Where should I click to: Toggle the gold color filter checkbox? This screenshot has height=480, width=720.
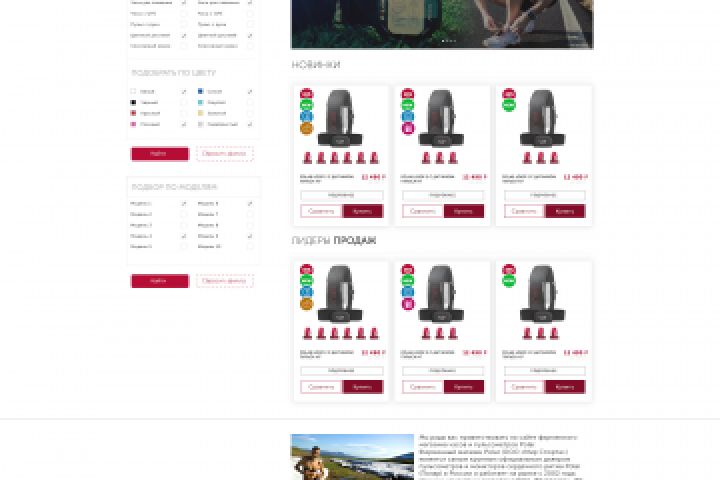(250, 113)
